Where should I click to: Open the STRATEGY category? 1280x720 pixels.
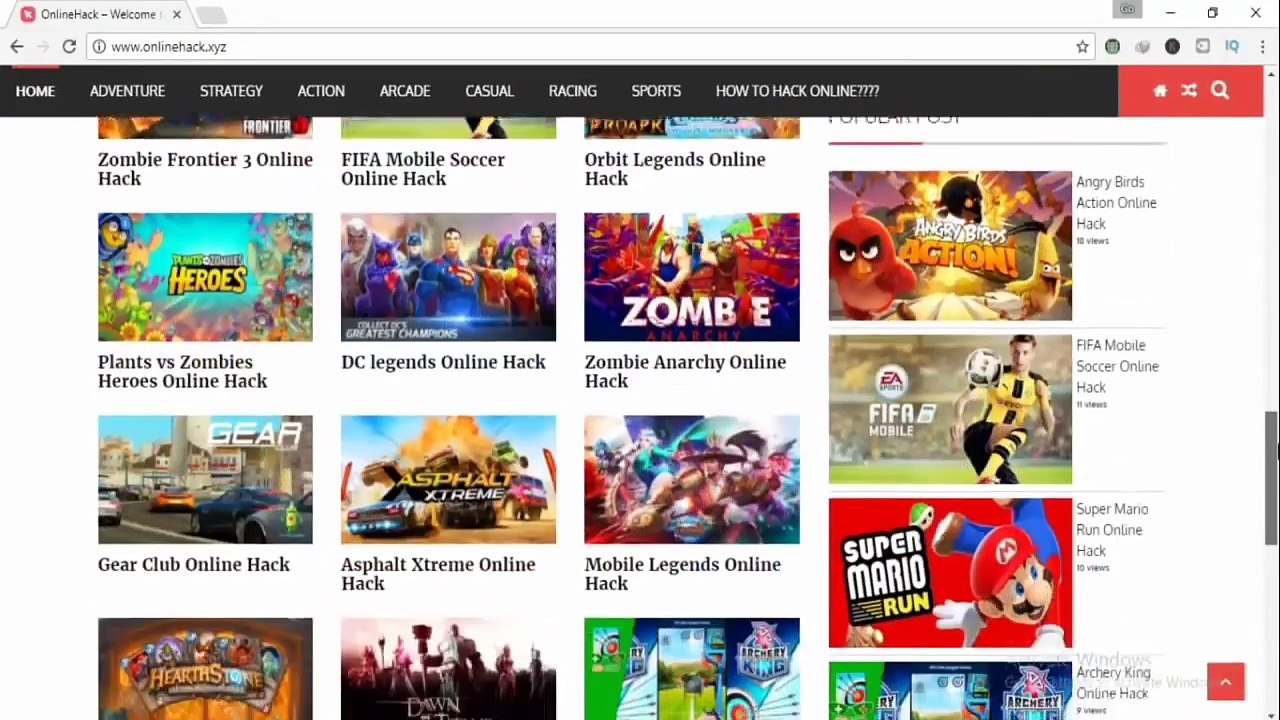(231, 91)
